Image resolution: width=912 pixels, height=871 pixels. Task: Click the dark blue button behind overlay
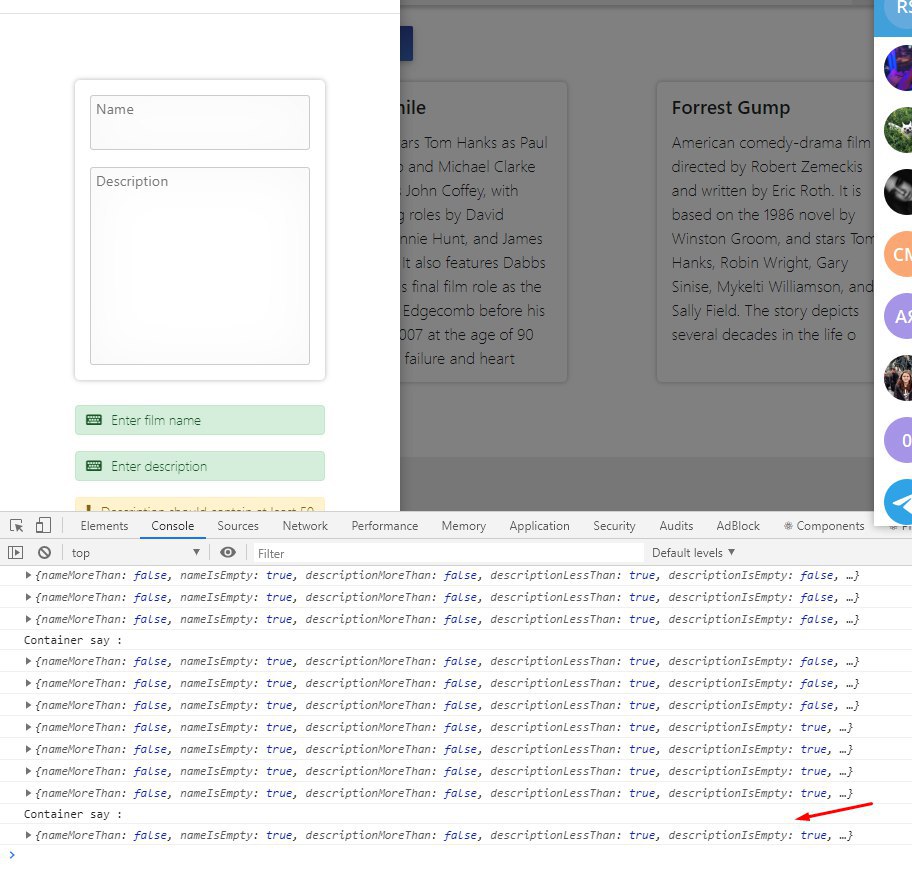click(x=407, y=44)
